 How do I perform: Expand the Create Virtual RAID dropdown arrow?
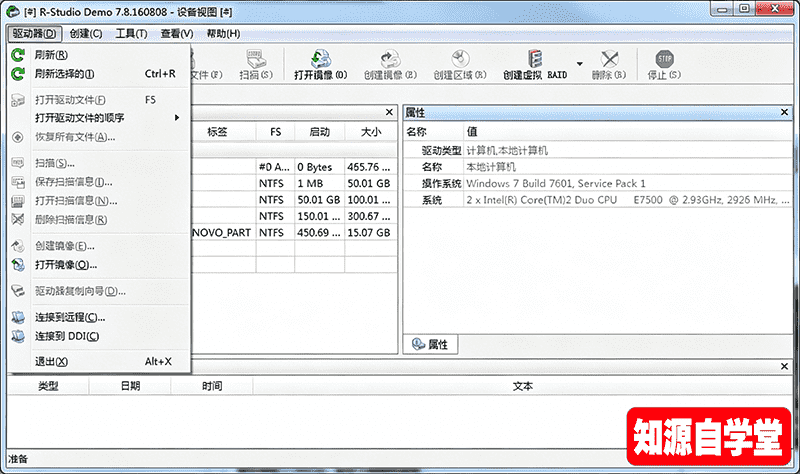click(580, 64)
